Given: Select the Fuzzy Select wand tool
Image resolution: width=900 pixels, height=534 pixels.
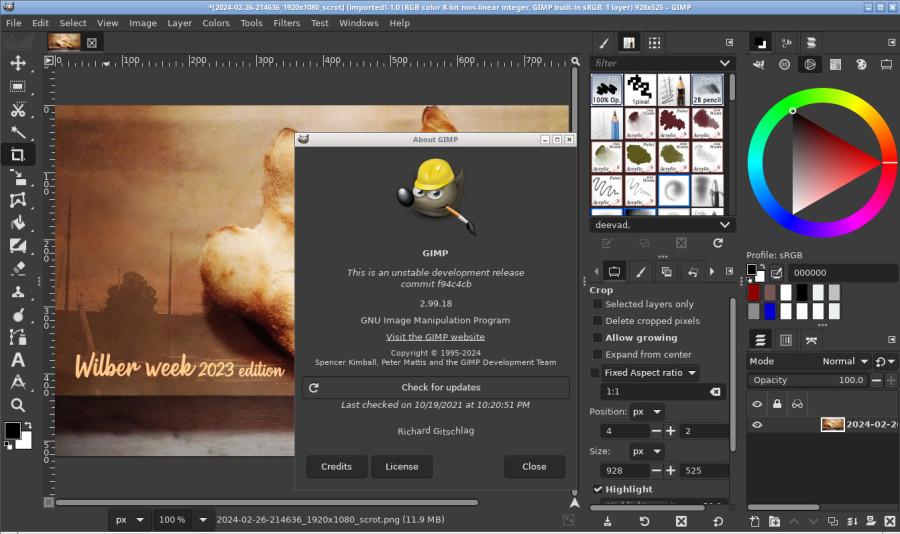Looking at the screenshot, I should pos(18,133).
